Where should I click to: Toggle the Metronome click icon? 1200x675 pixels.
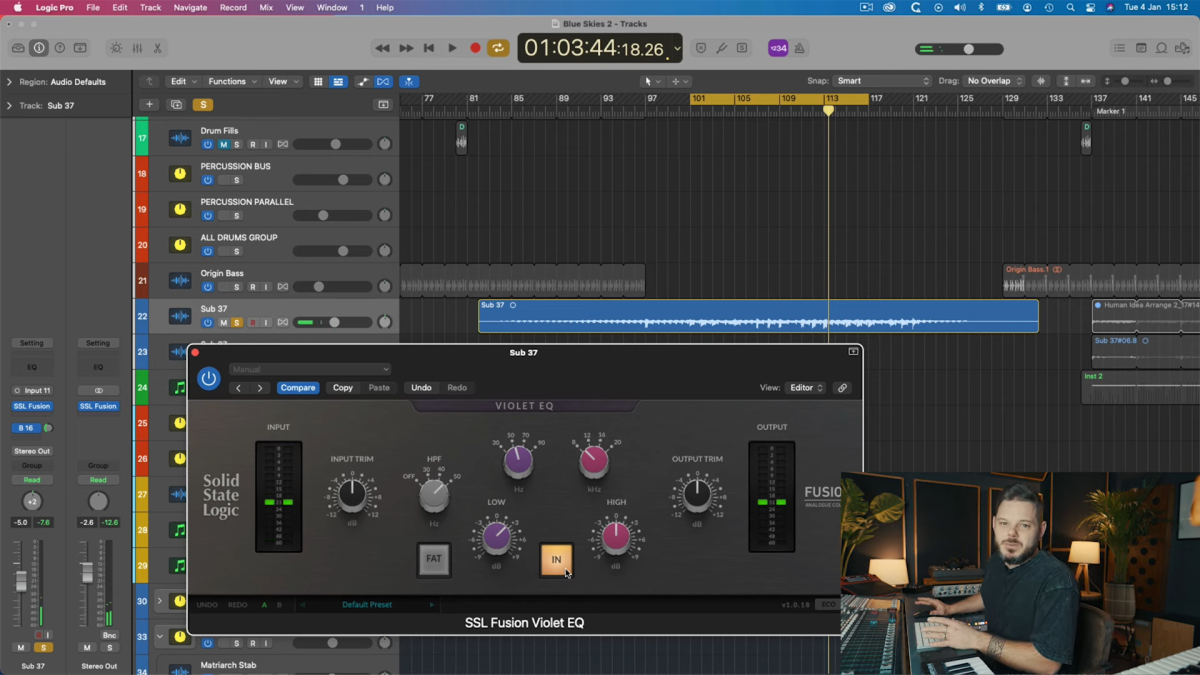point(799,48)
